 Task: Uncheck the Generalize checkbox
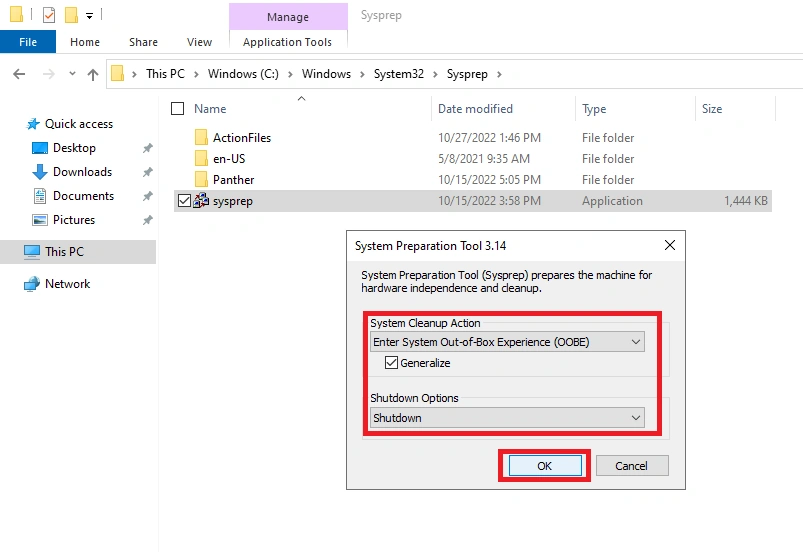391,363
